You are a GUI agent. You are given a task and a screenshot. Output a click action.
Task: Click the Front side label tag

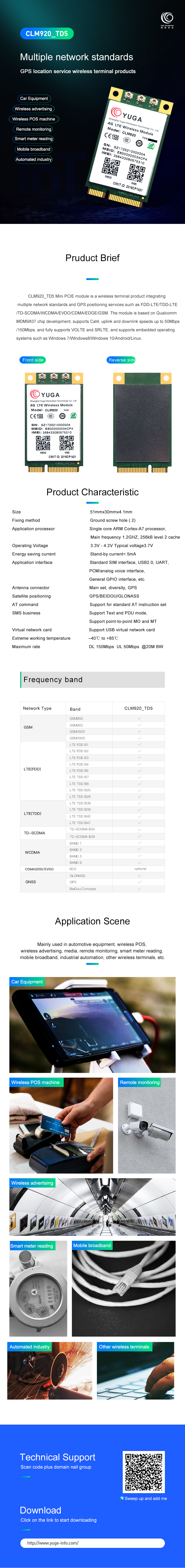[33, 360]
